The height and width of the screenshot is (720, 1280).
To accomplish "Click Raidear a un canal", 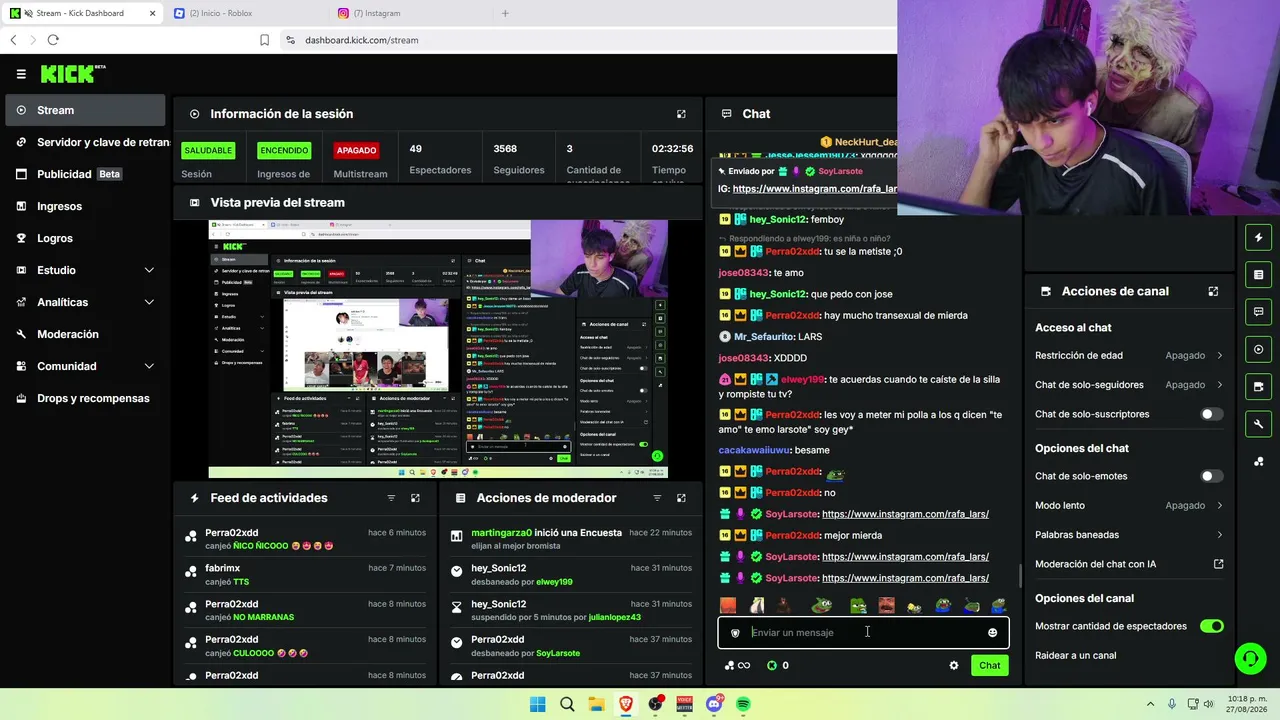I will pyautogui.click(x=1075, y=655).
